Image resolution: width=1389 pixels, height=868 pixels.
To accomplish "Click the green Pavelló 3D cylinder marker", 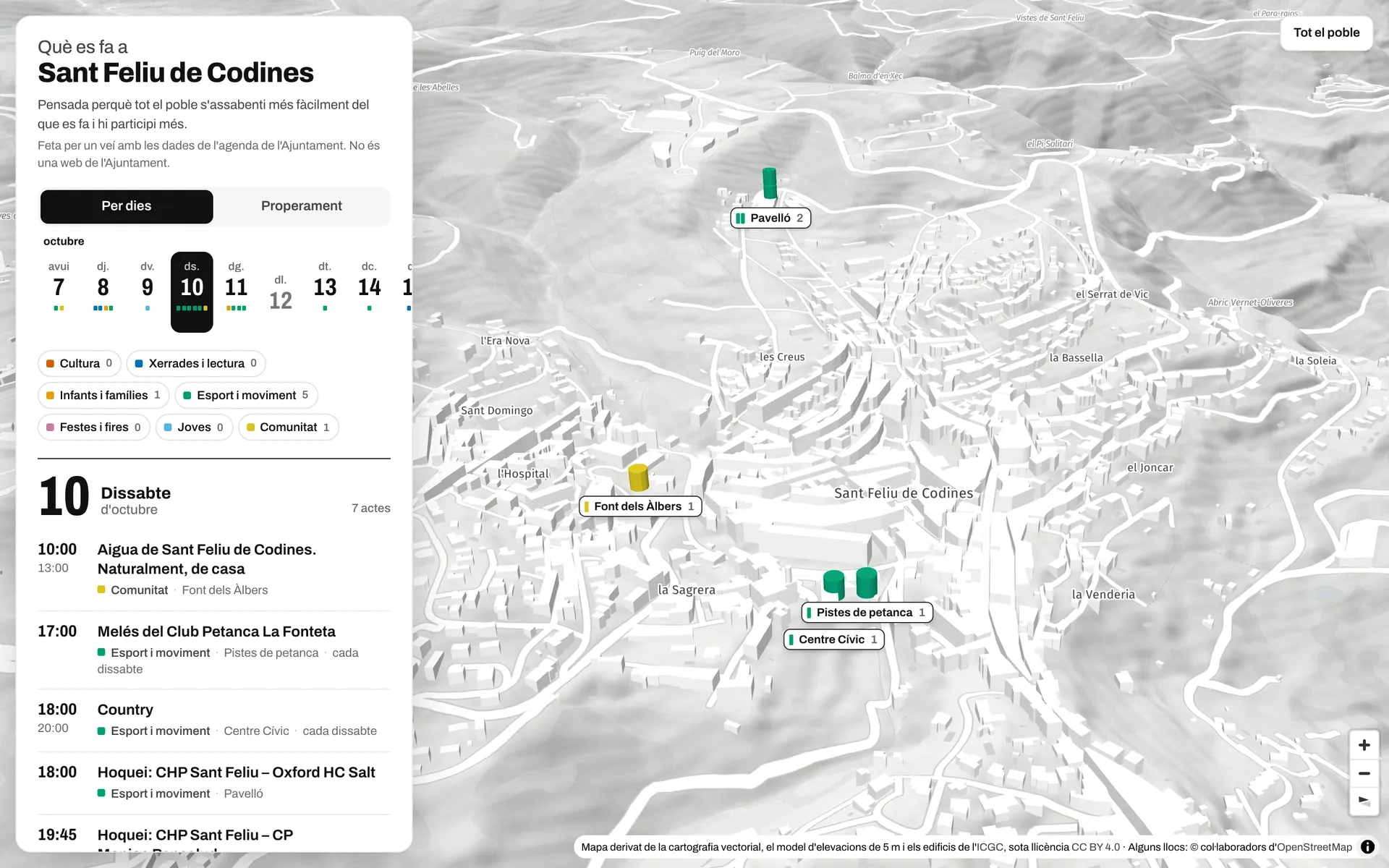I will 770,183.
